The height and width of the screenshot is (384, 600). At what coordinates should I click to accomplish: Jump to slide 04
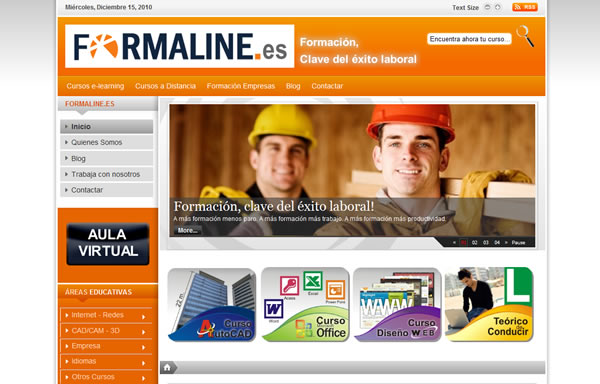pyautogui.click(x=497, y=242)
